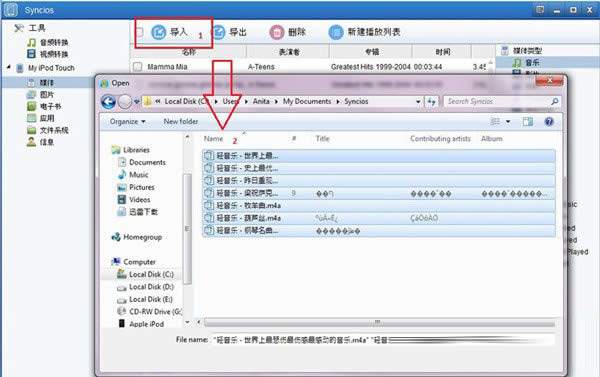Open the 信息 information section
Screen dimensions: 600x377
coord(41,142)
